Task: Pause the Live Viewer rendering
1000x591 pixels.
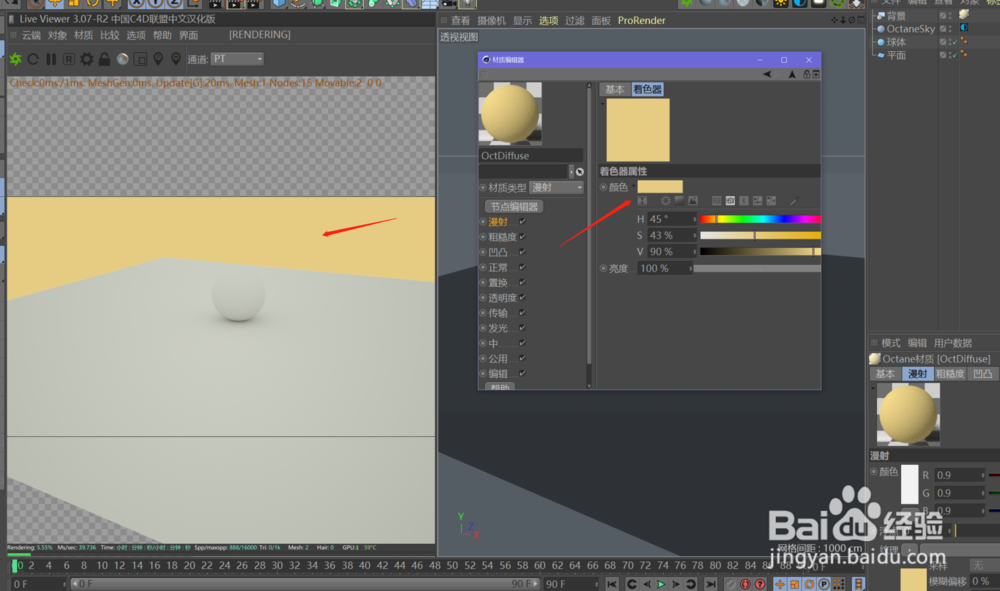Action: tap(51, 59)
